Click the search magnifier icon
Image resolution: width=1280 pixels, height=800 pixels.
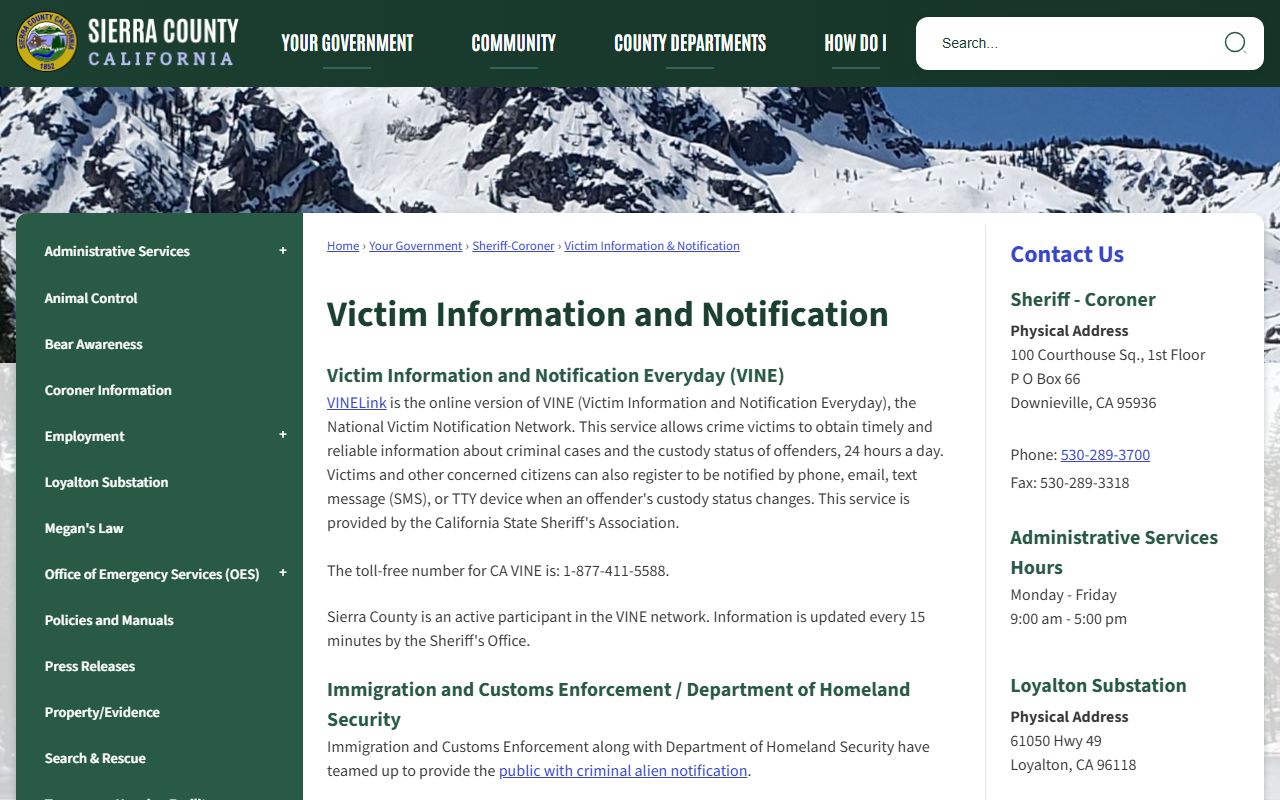1235,42
